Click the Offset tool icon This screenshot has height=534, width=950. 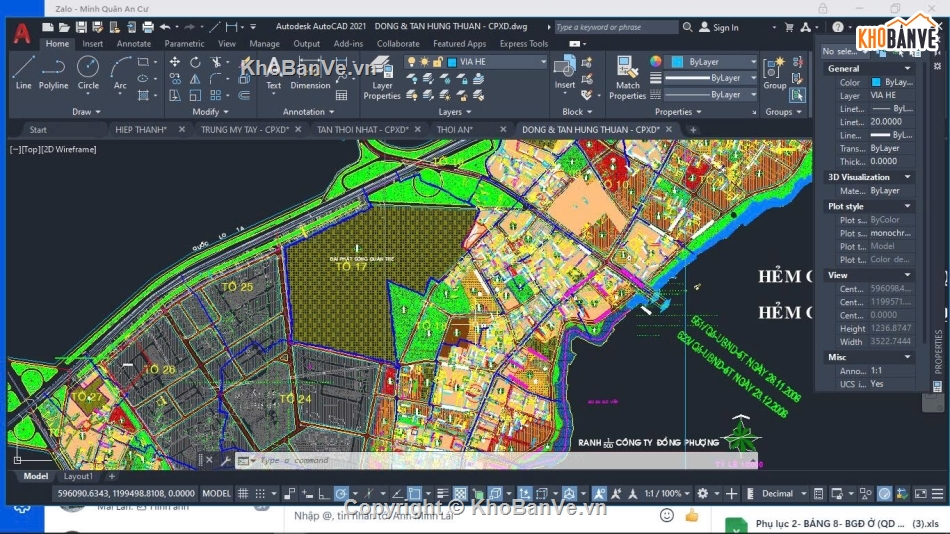click(244, 95)
